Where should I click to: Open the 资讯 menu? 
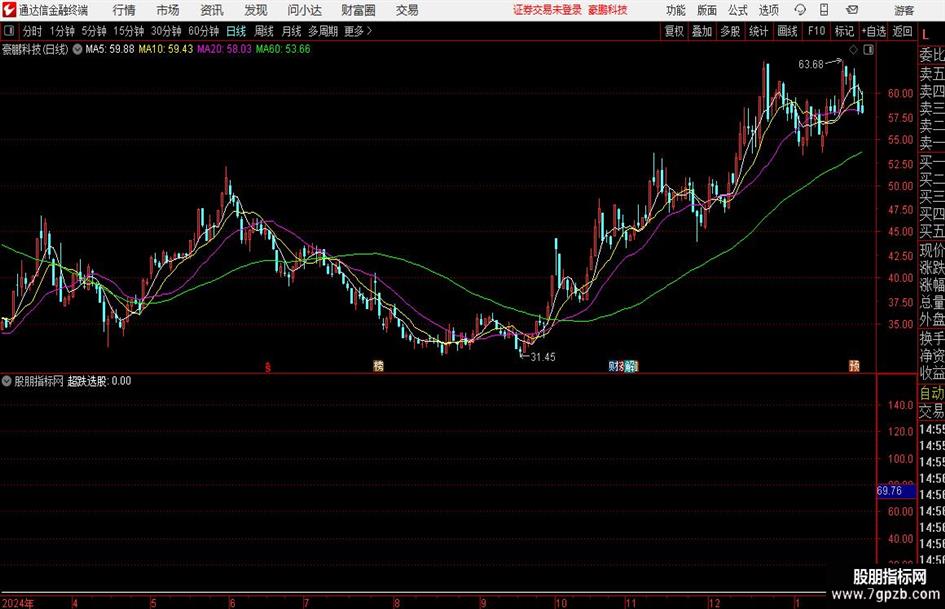tap(212, 10)
